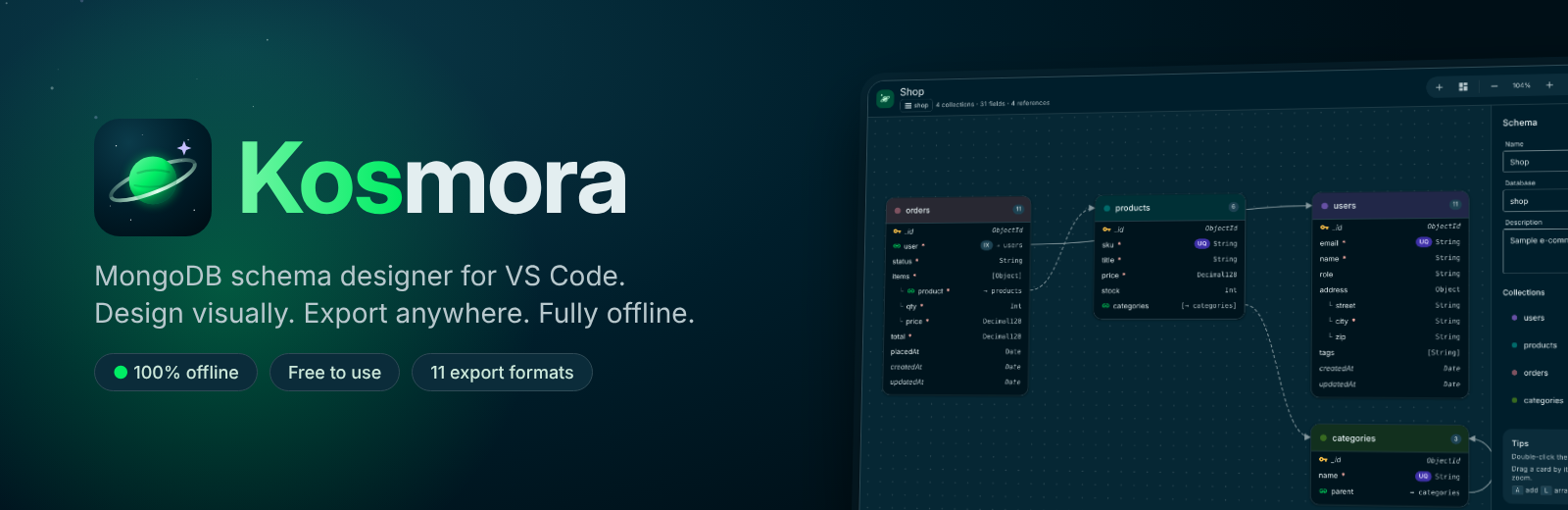Select the categories collection card header
1568x510 pixels.
coord(1390,438)
